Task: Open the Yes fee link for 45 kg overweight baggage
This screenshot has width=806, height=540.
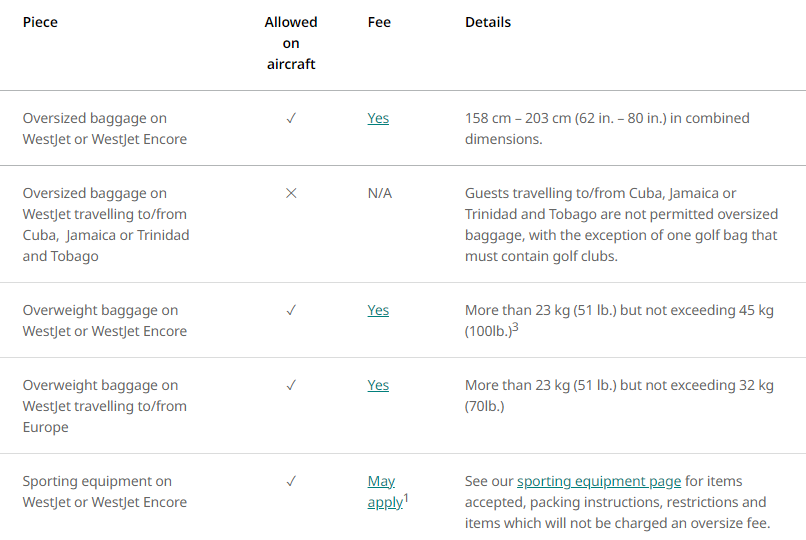Action: point(378,310)
